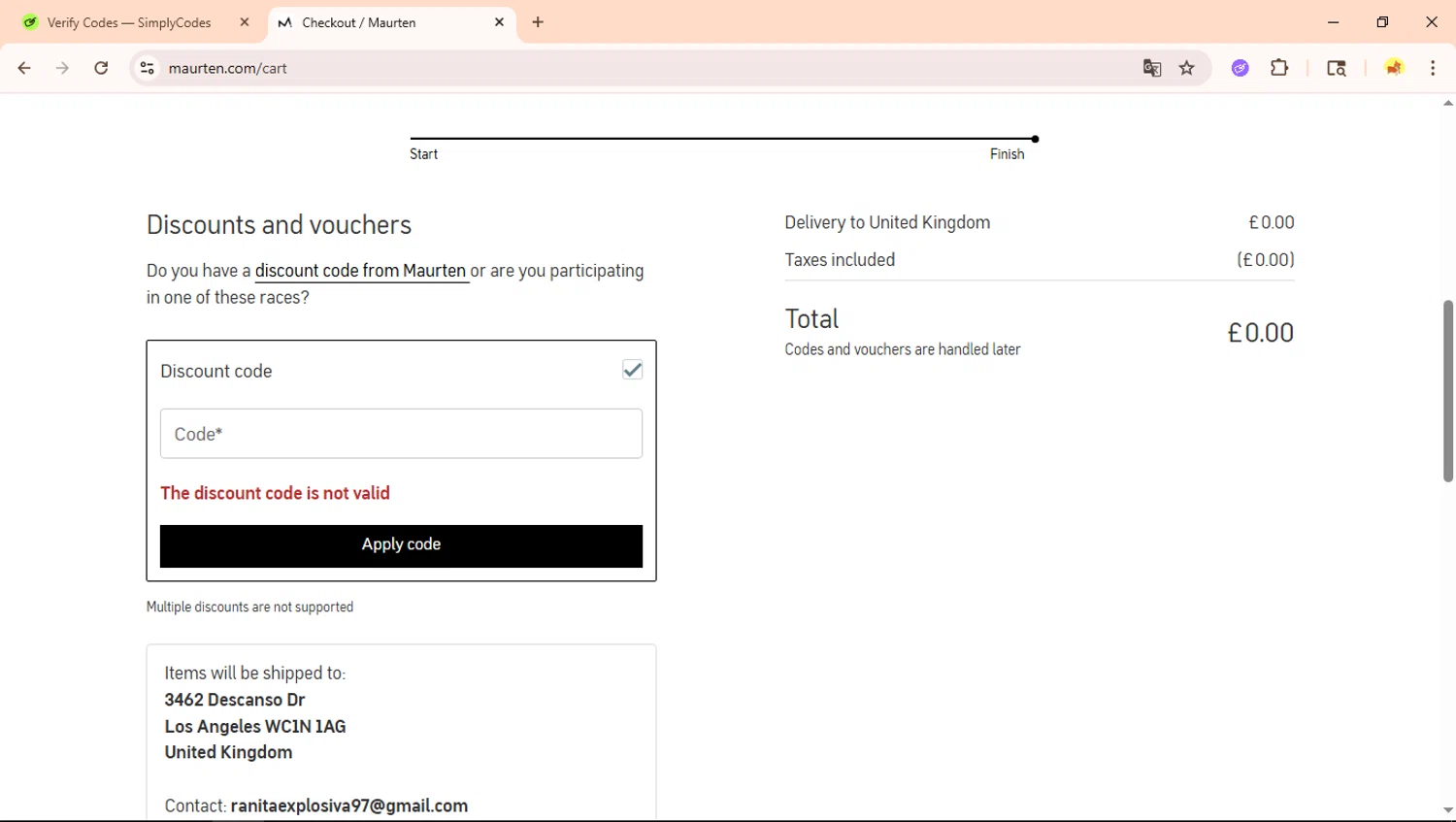
Task: Click the 'Delivery to United Kingdom' label
Action: (x=887, y=222)
